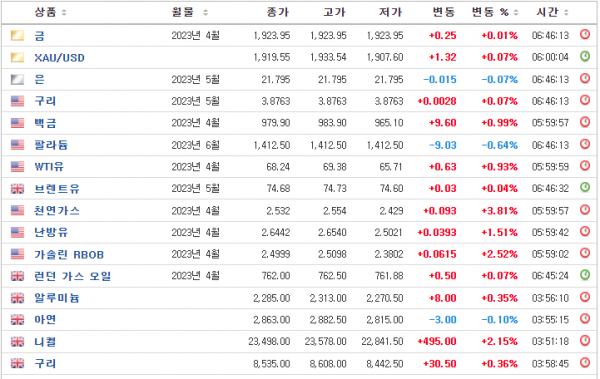This screenshot has width=600, height=379.
Task: Open the WTI유 link
Action: coord(49,167)
